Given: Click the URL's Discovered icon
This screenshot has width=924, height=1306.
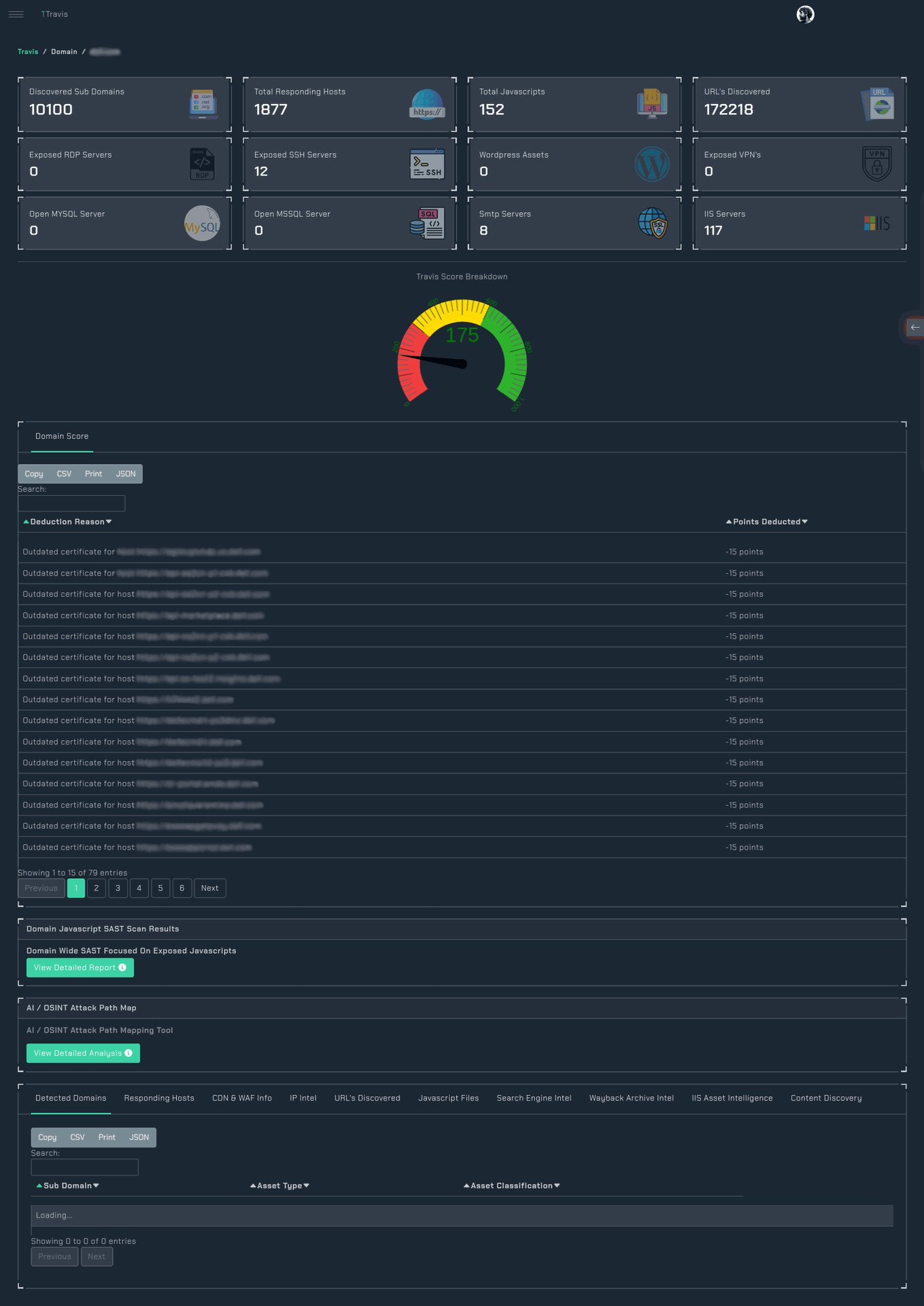Looking at the screenshot, I should (x=877, y=104).
